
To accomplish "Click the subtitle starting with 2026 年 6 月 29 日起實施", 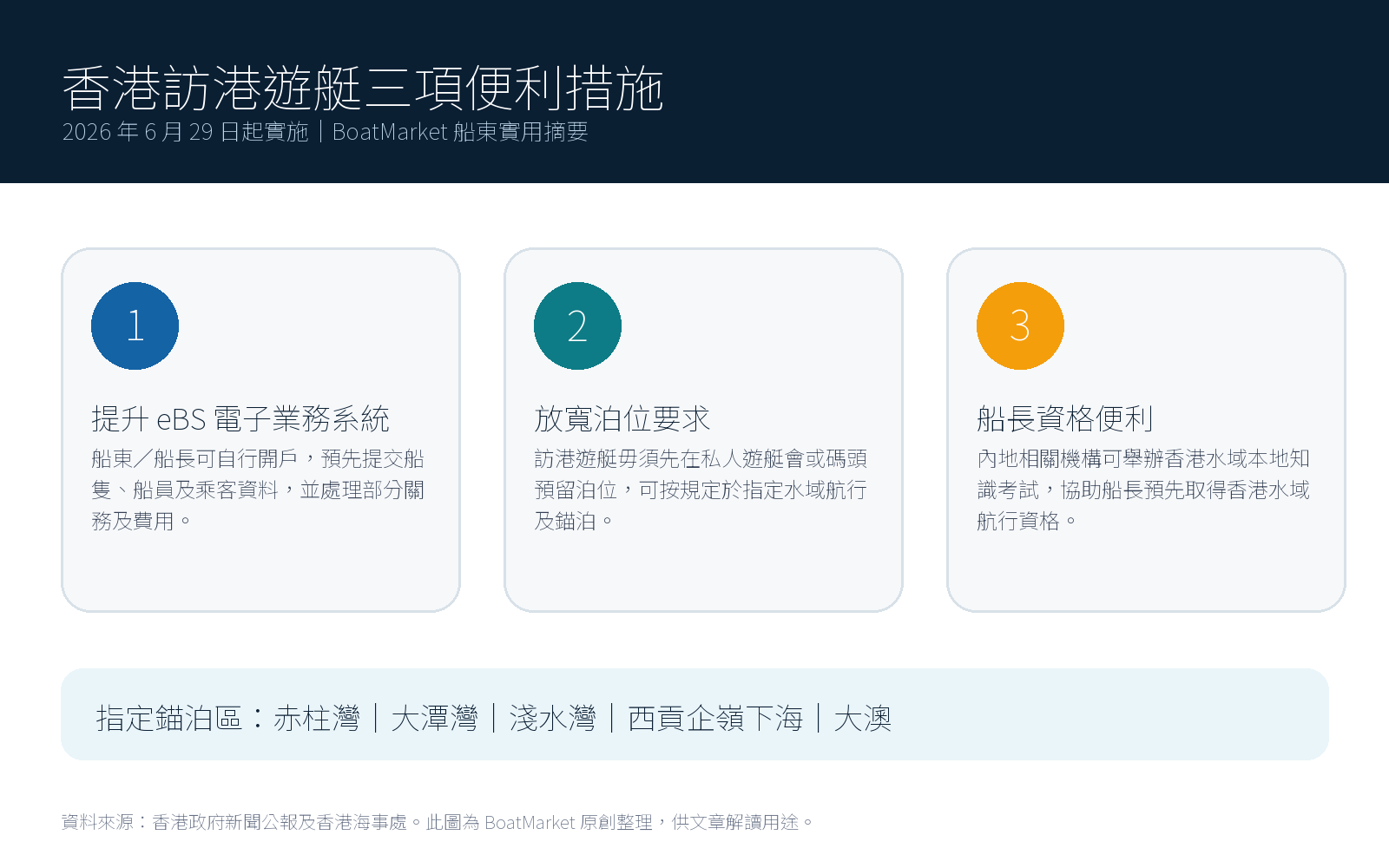I will click(x=326, y=132).
